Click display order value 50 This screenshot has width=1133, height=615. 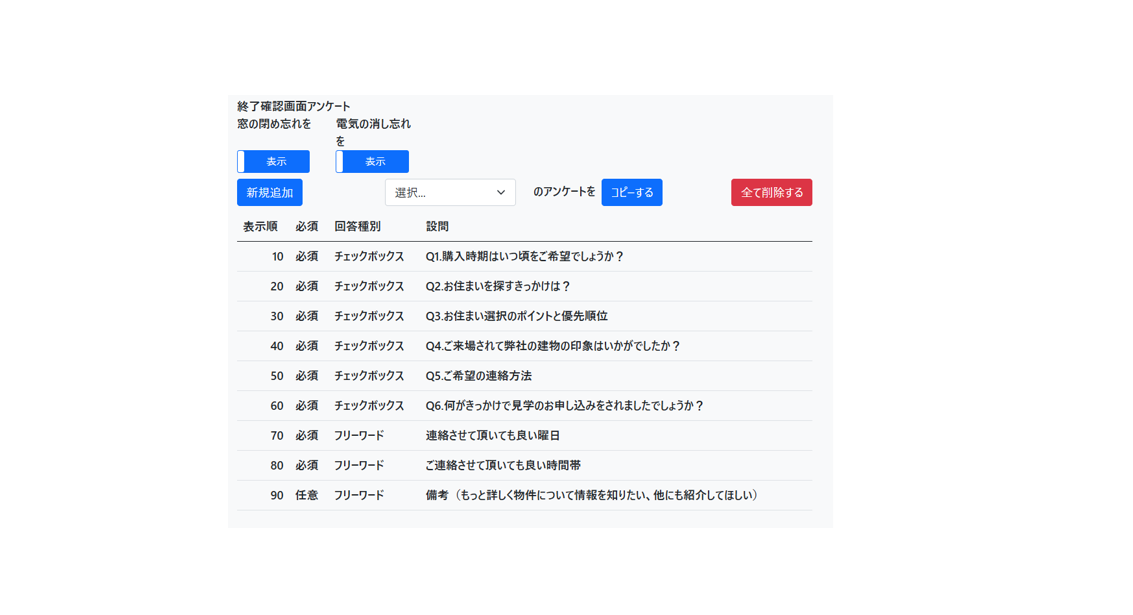(x=277, y=376)
